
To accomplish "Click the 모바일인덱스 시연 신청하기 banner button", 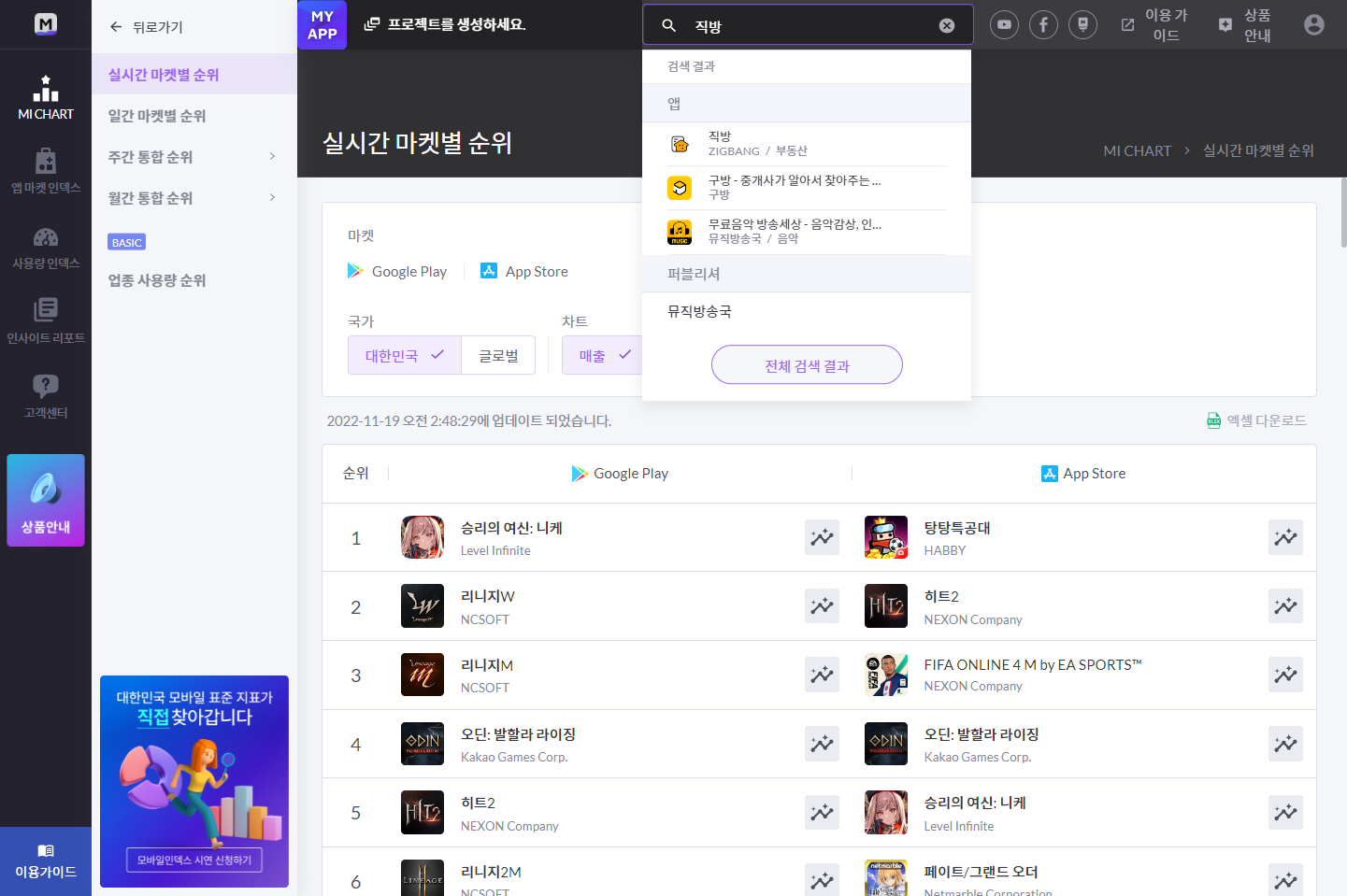I will coord(194,860).
